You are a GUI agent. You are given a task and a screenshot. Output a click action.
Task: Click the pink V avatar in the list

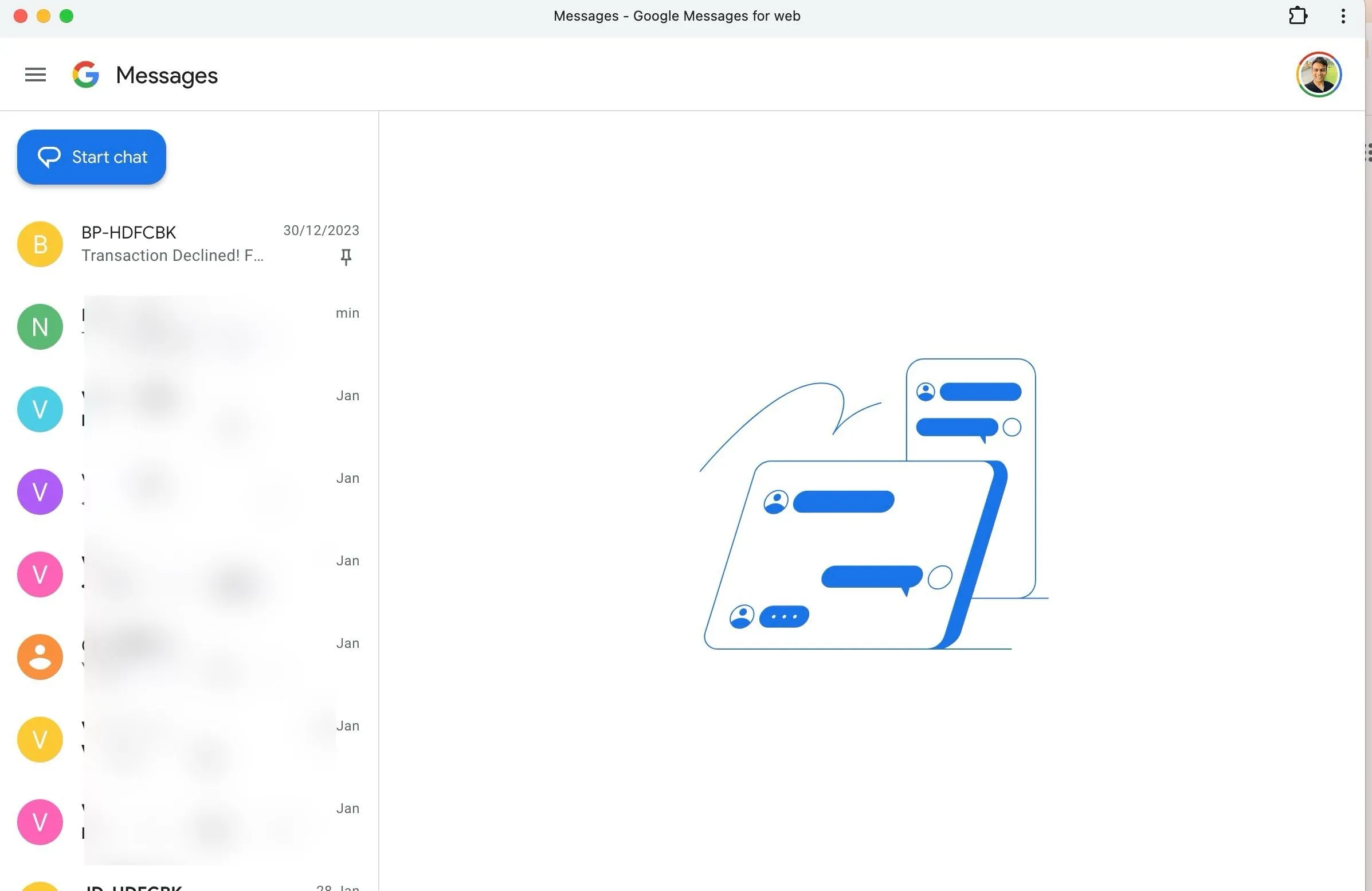pyautogui.click(x=40, y=574)
